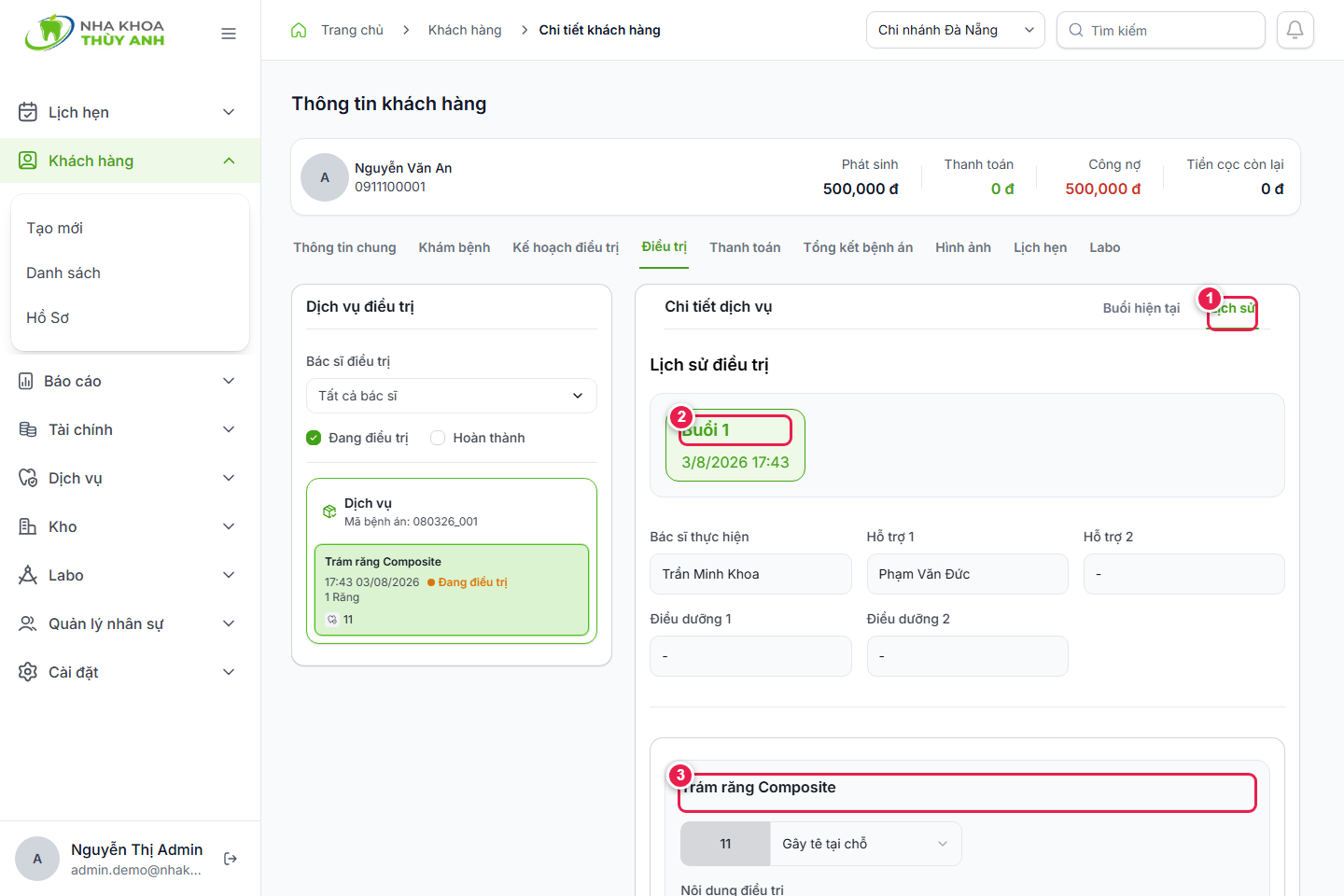The image size is (1344, 896).
Task: Click the home icon in breadcrumb
Action: point(299,30)
